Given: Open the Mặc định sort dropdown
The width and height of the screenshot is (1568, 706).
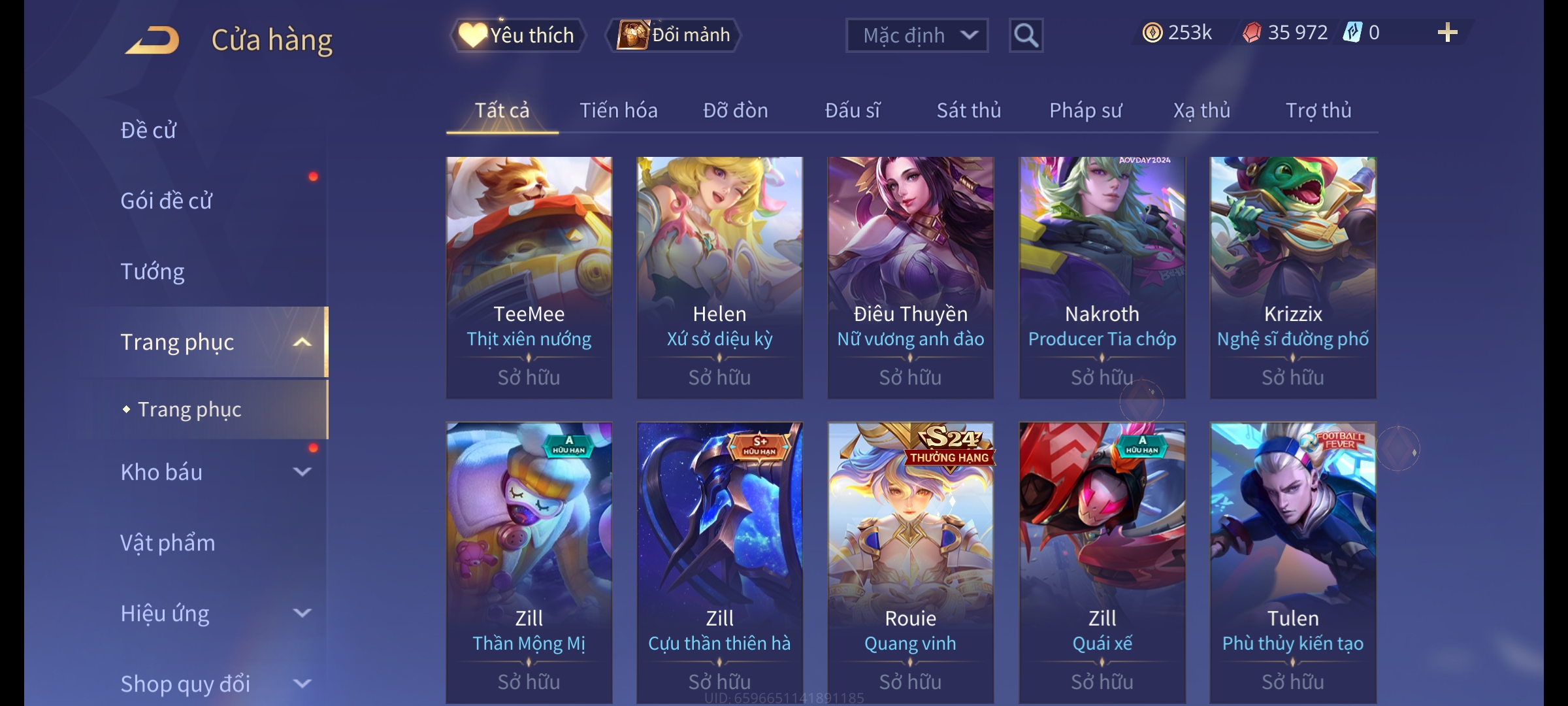Looking at the screenshot, I should pyautogui.click(x=917, y=35).
